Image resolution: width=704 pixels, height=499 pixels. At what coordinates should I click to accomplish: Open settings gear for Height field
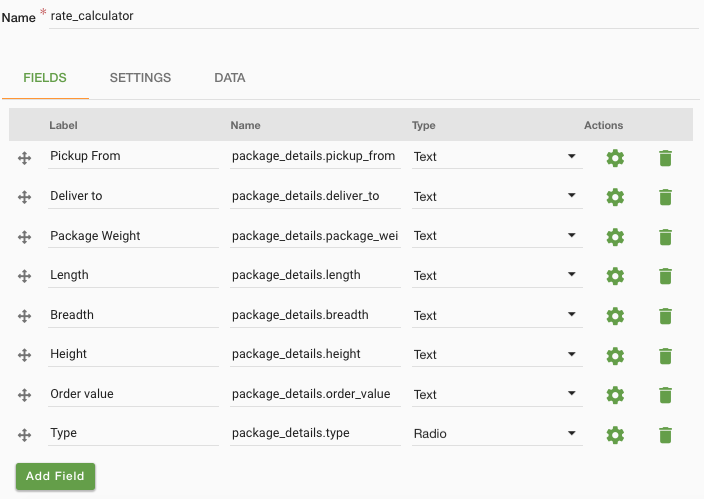coord(615,356)
